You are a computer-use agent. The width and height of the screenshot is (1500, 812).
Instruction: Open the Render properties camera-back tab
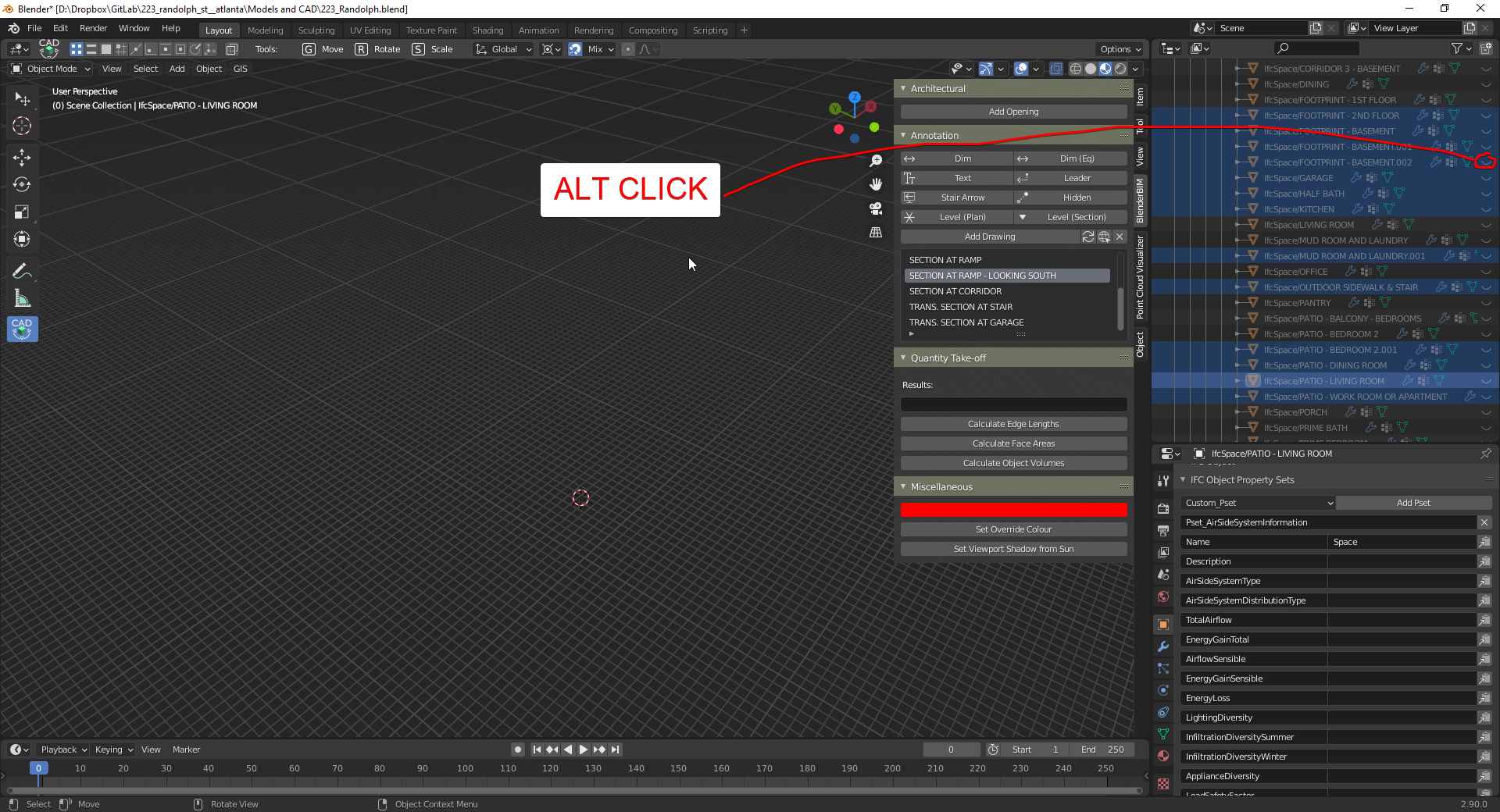coord(1163,508)
